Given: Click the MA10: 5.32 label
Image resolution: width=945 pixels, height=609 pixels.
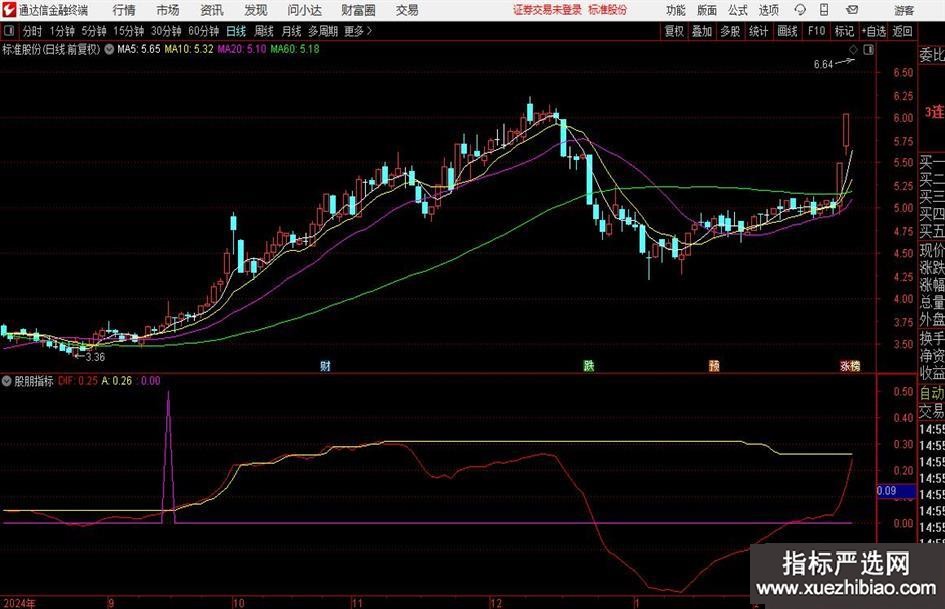Looking at the screenshot, I should (x=189, y=49).
